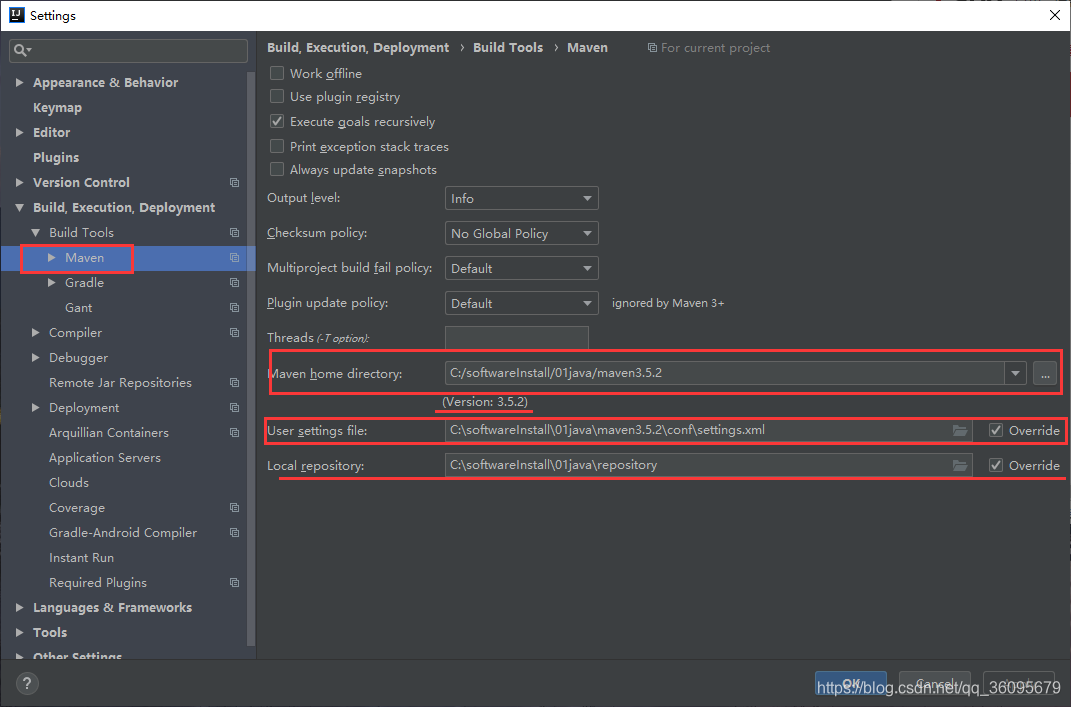Close the Settings dialog window
Screen dimensions: 1071x707
tap(1055, 15)
